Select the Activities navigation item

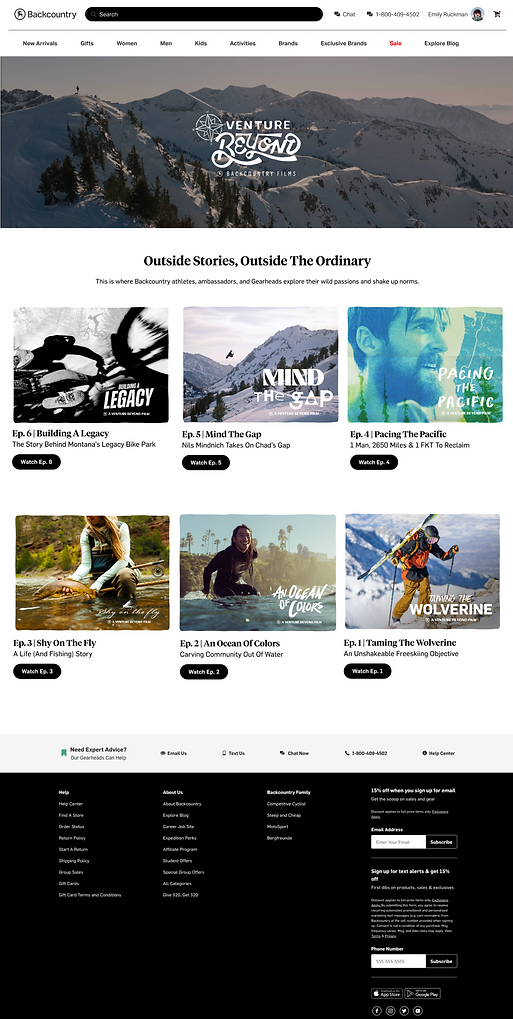pos(243,44)
